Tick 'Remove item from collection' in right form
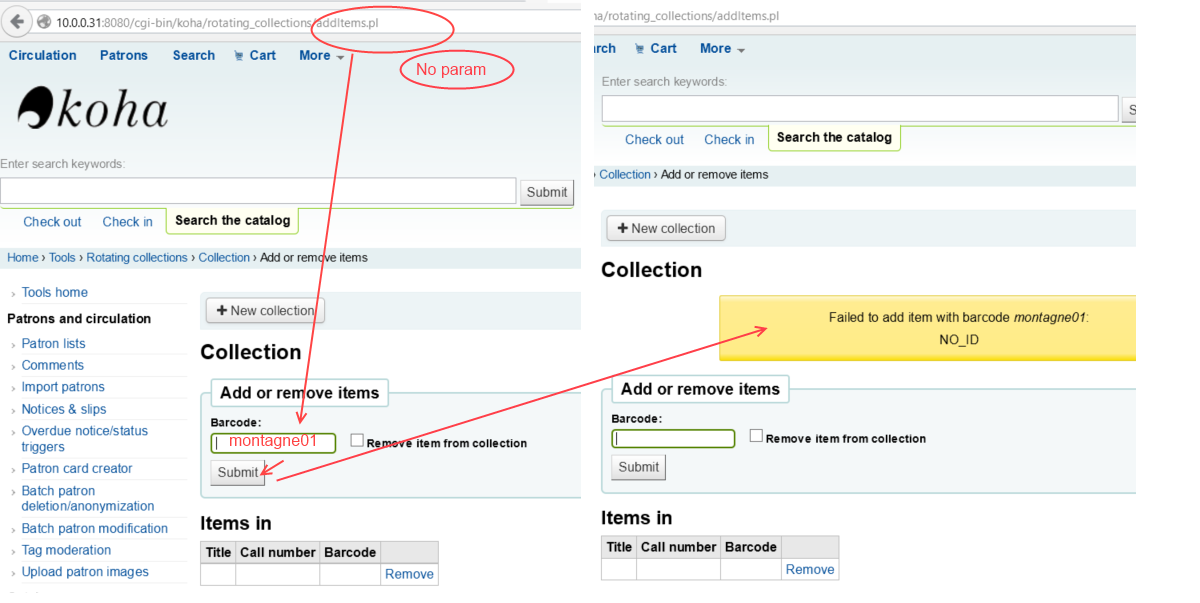1200x603 pixels. (x=756, y=436)
